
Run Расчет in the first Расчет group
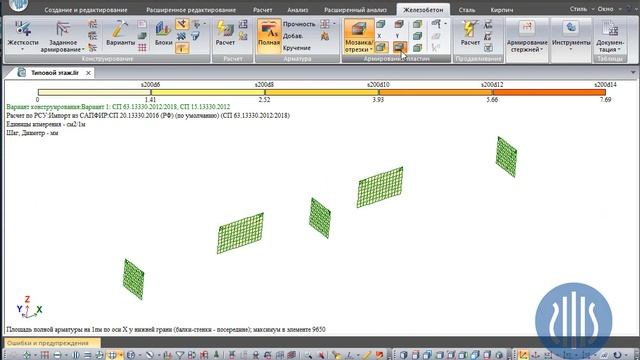tap(225, 33)
